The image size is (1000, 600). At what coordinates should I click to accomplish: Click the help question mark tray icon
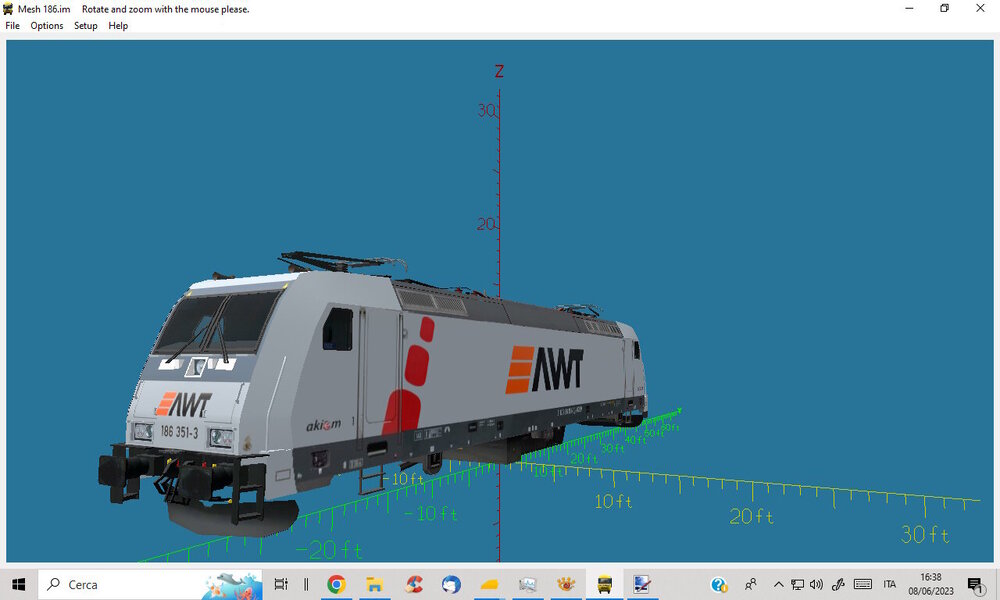point(719,584)
